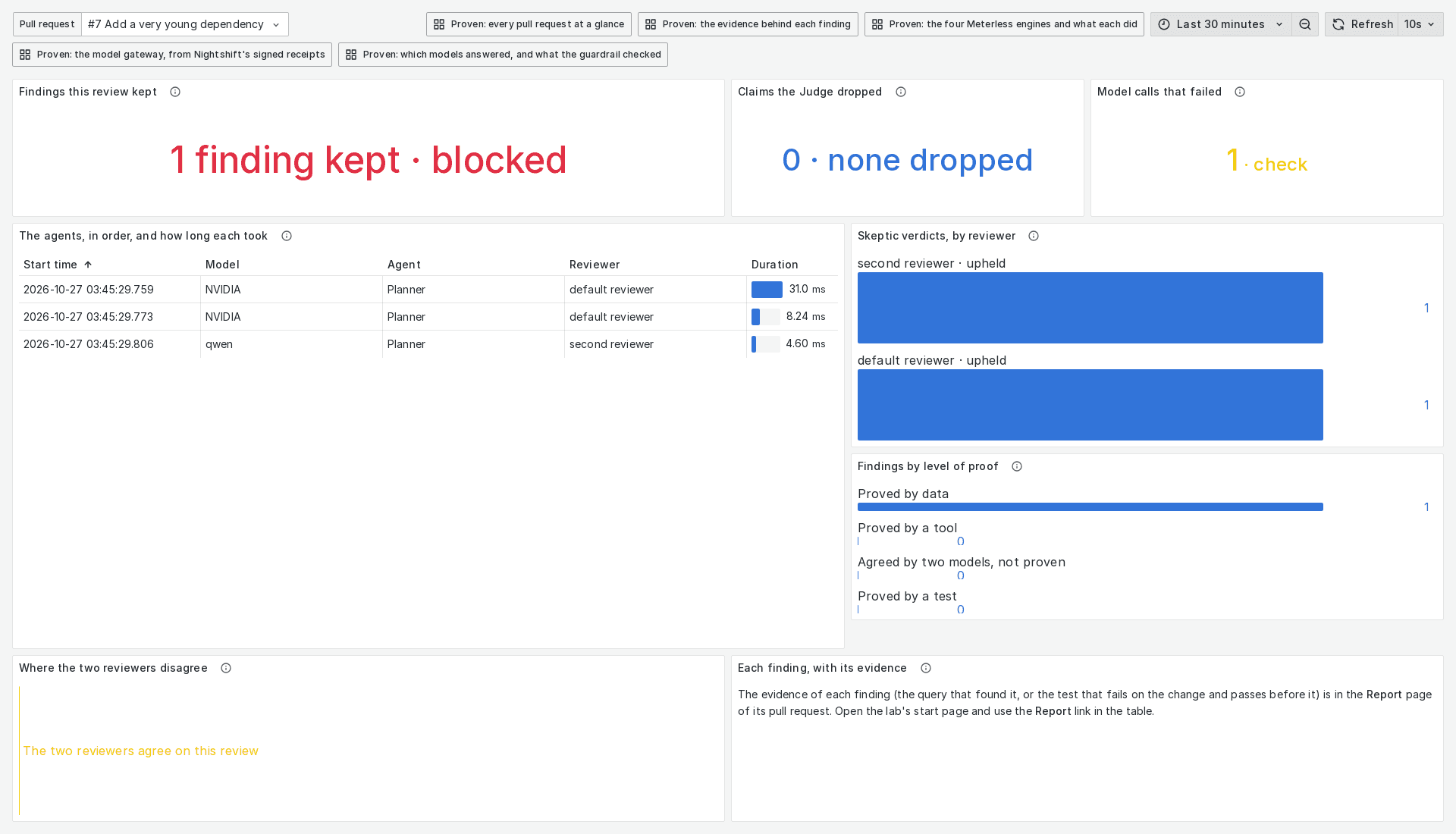Click the 1 · check failed calls value
Viewport: 1456px width, 834px height.
1267,161
